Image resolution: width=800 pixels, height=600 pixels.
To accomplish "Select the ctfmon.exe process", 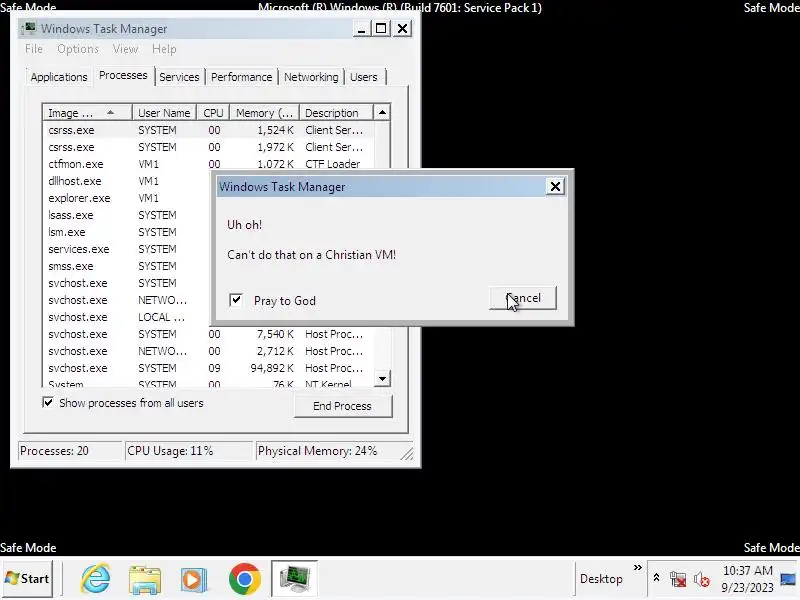I will (x=209, y=164).
